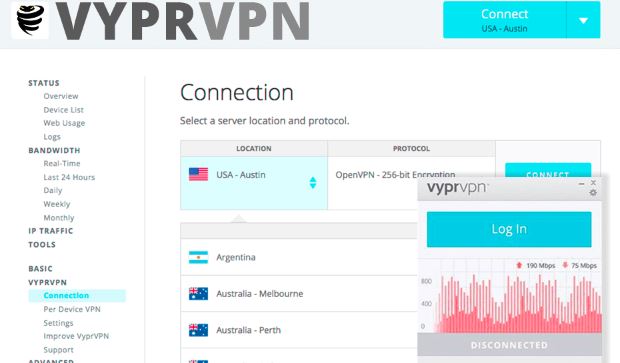The width and height of the screenshot is (620, 363).
Task: View Real-Time bandwidth
Action: pyautogui.click(x=62, y=163)
